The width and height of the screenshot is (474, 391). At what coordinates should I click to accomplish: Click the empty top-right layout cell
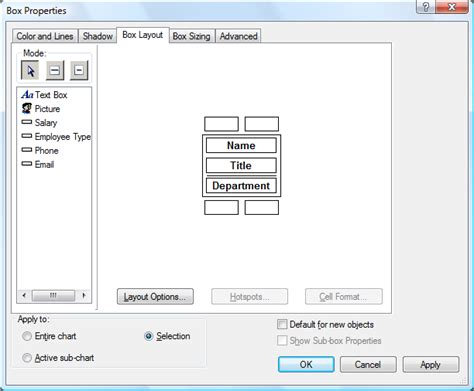[262, 124]
